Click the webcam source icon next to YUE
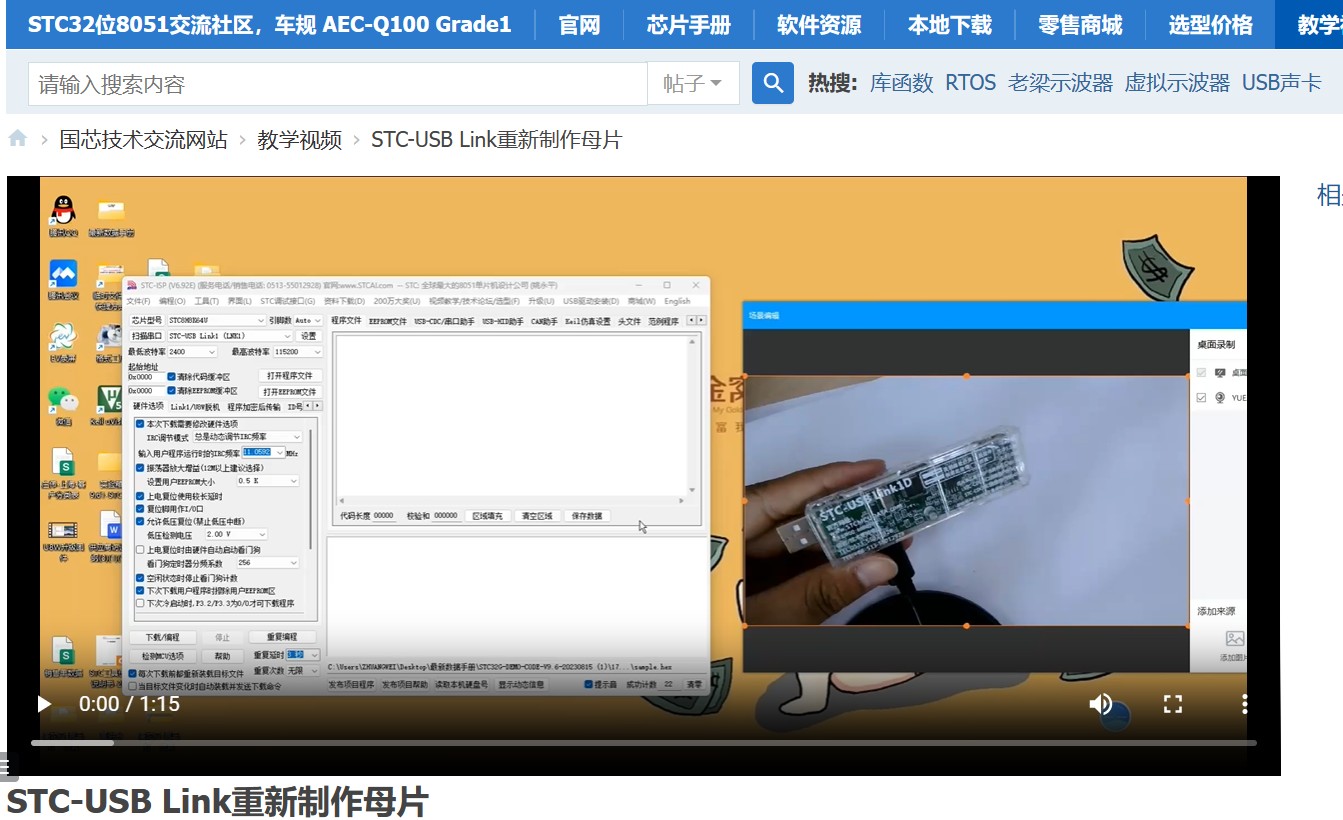 point(1220,398)
